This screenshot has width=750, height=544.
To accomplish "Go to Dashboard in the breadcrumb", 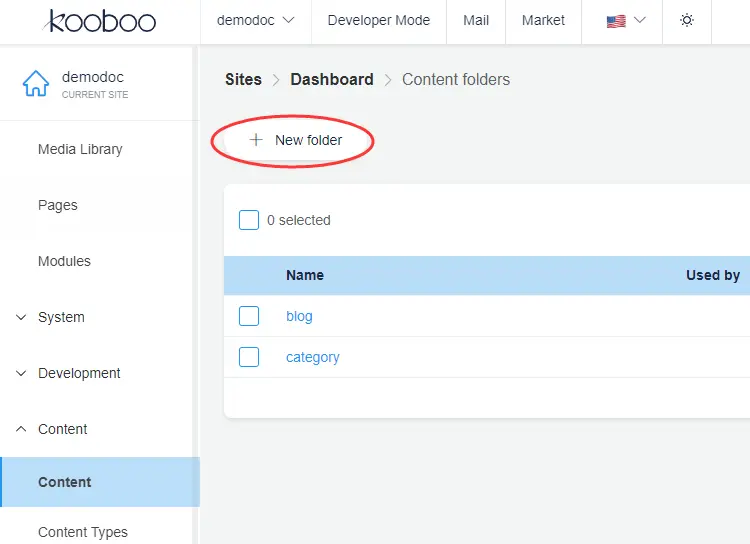I will pos(331,79).
